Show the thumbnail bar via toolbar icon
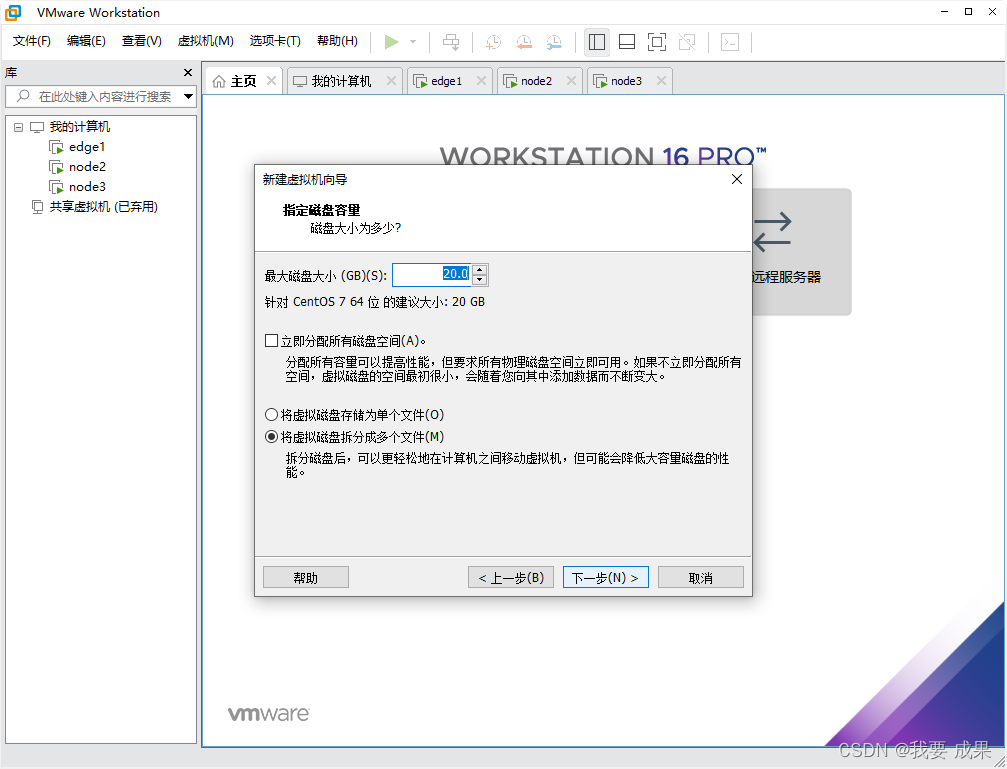1007x769 pixels. [627, 42]
